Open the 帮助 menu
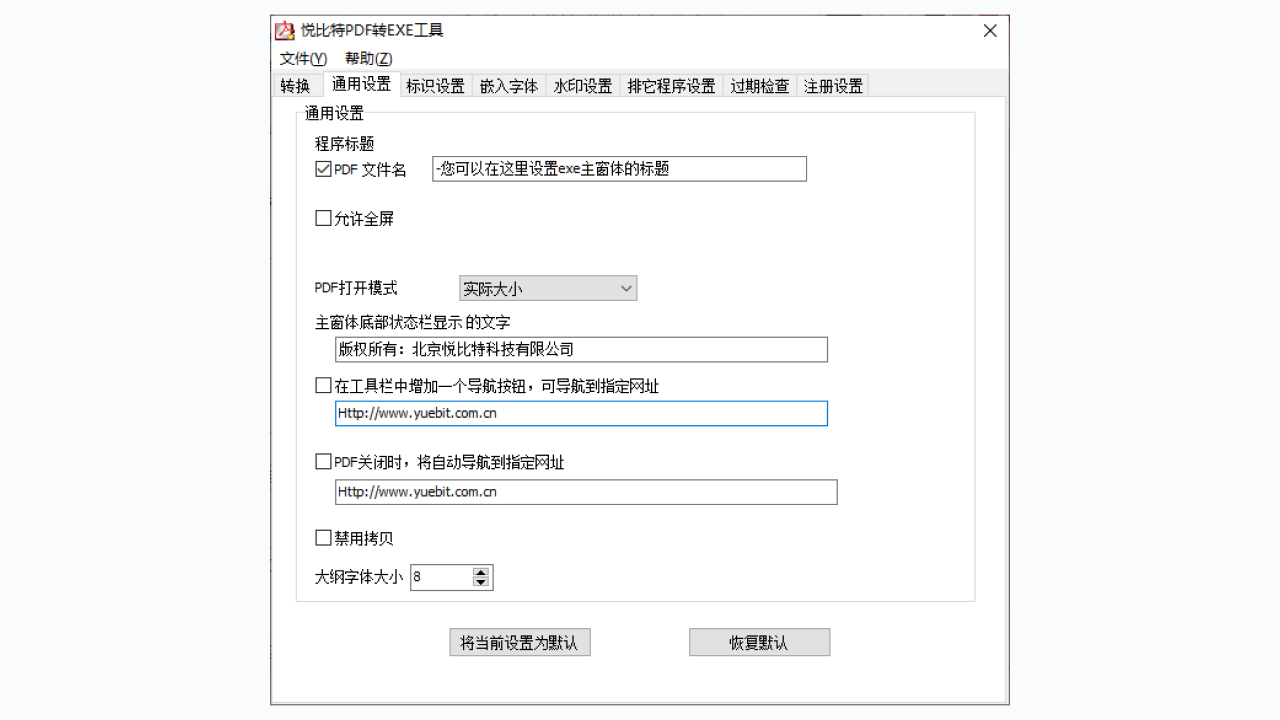The height and width of the screenshot is (720, 1280). [x=366, y=59]
